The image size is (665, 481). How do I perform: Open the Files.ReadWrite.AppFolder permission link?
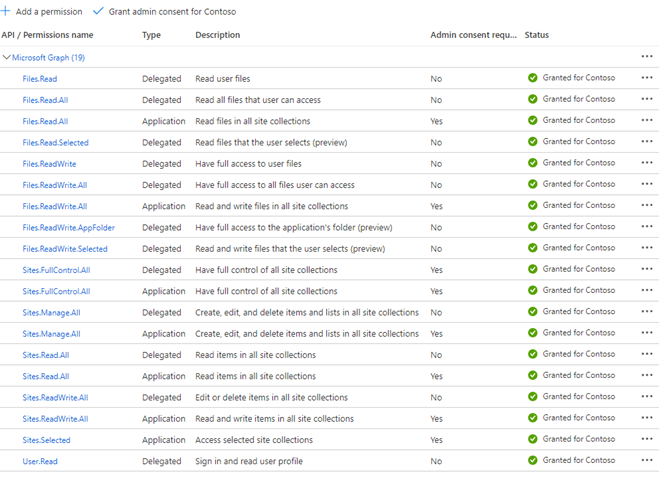point(69,228)
